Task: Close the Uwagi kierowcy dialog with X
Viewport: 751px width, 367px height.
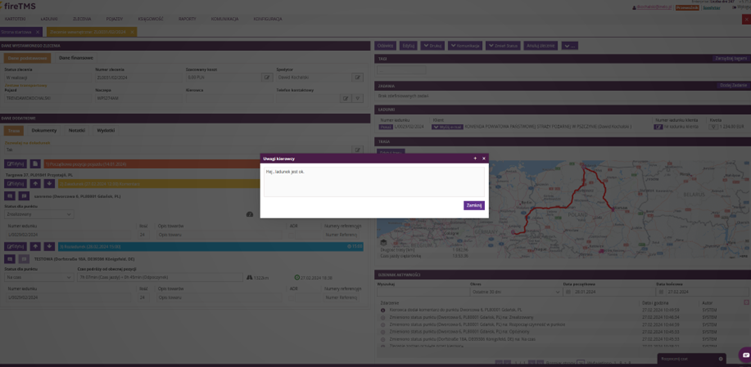Action: tap(484, 158)
